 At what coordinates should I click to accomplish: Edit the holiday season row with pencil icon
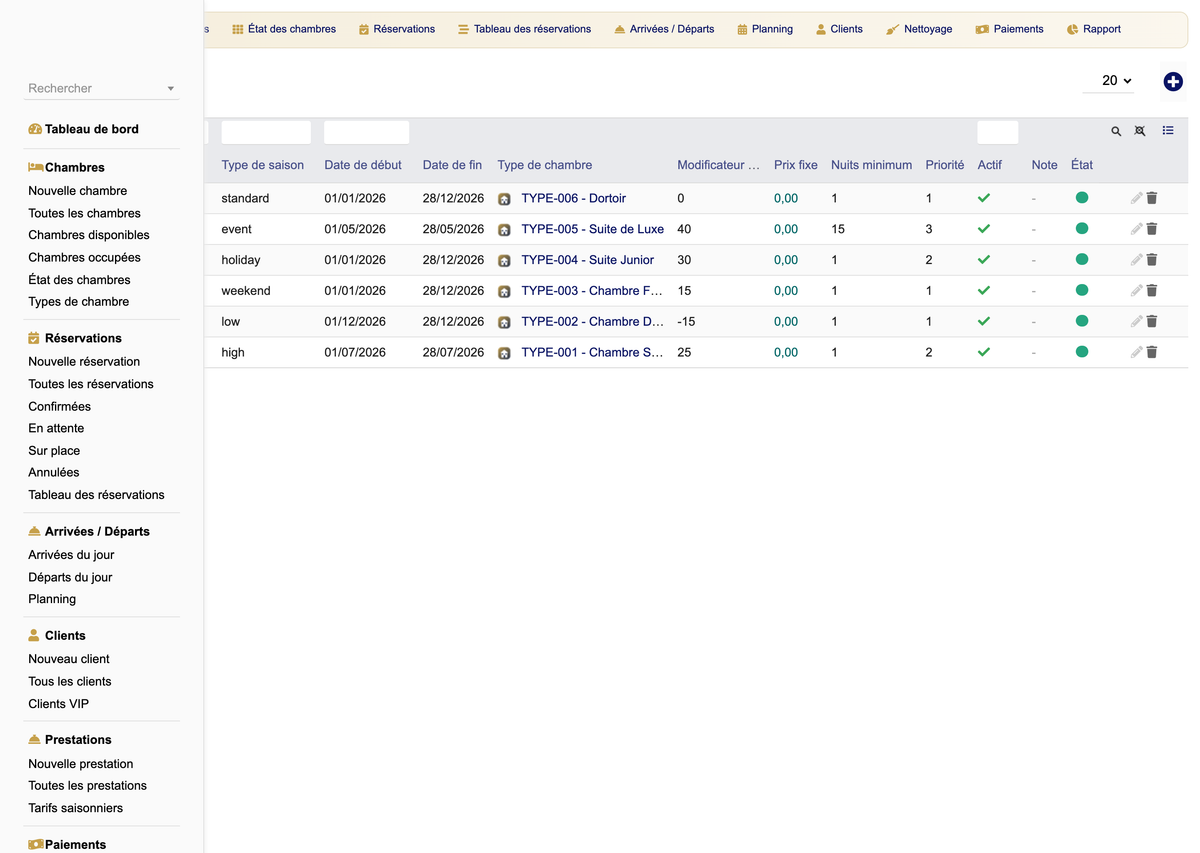[x=1136, y=260]
